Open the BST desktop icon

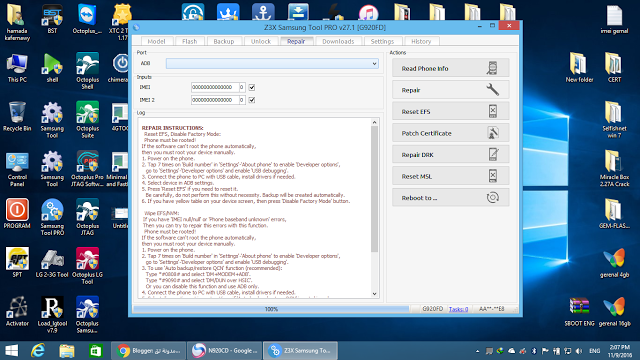52,19
